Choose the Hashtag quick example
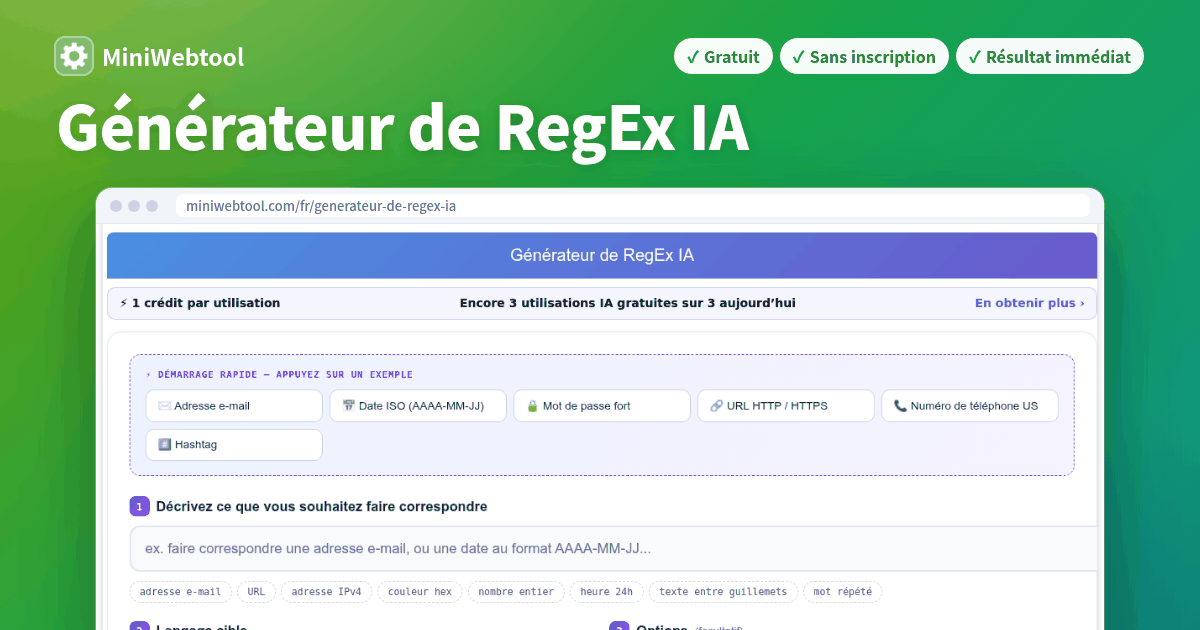The width and height of the screenshot is (1200, 630). [x=234, y=445]
